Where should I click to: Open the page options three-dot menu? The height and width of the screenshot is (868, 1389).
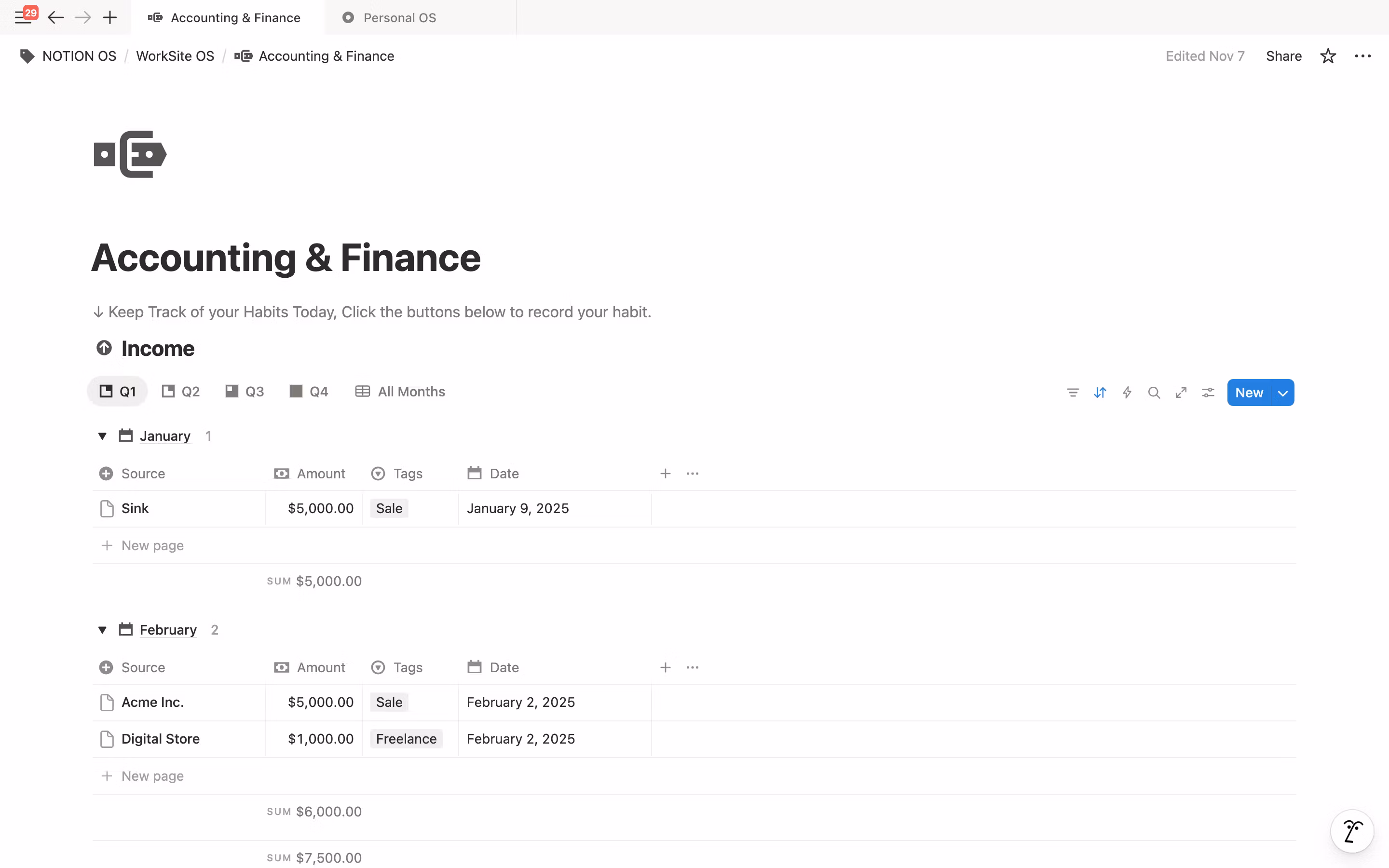tap(1362, 56)
